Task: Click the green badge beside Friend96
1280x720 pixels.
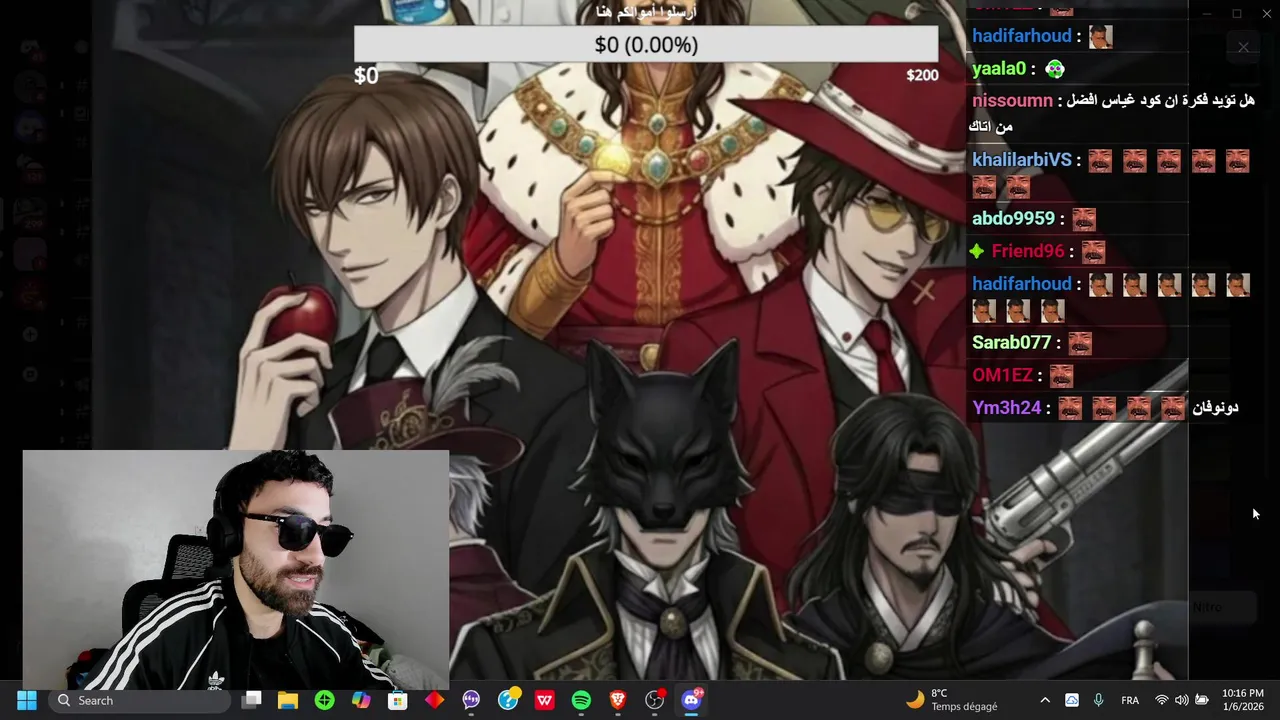Action: [978, 251]
